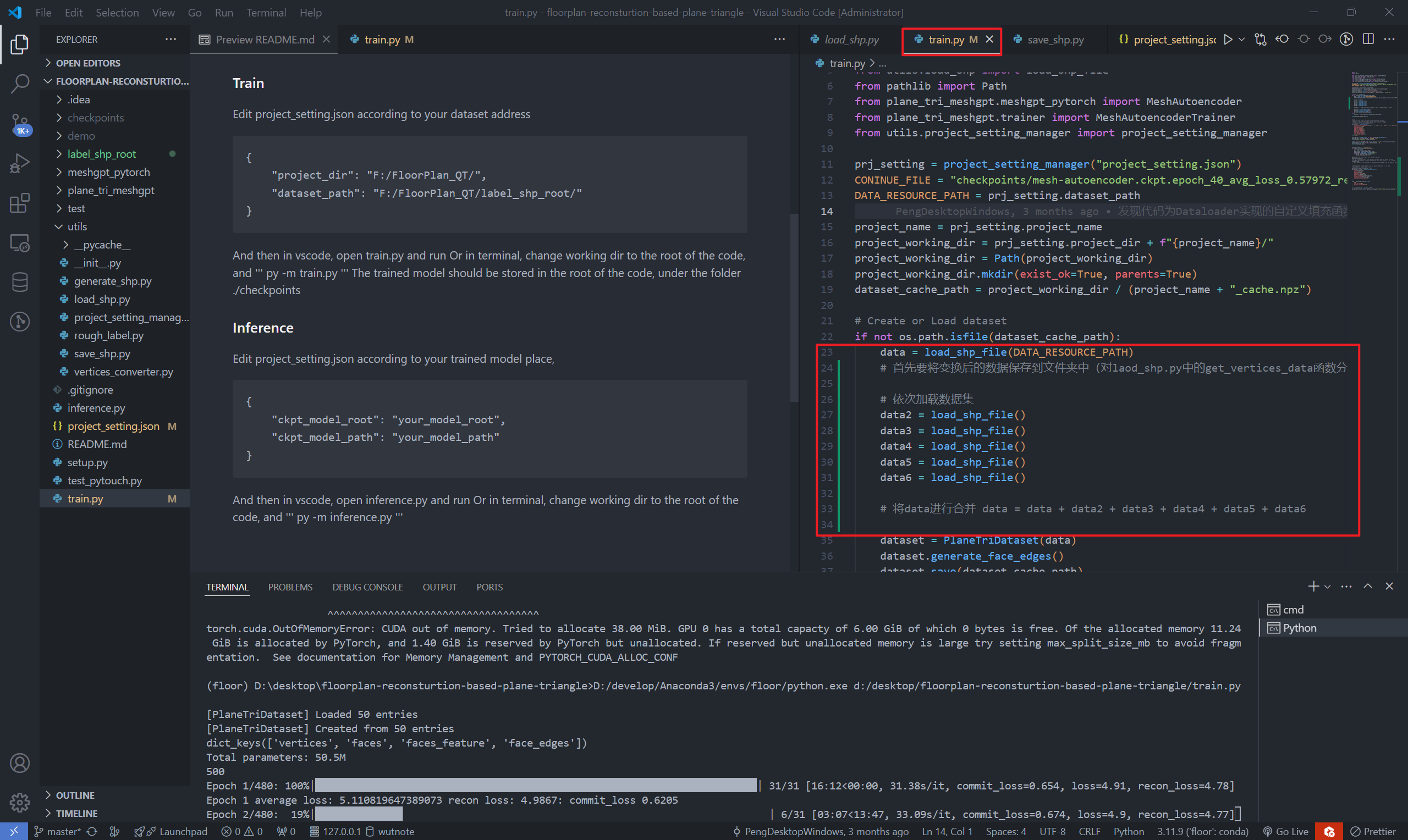Open Source Control view with 1K+ badge
1408x840 pixels.
click(x=19, y=124)
